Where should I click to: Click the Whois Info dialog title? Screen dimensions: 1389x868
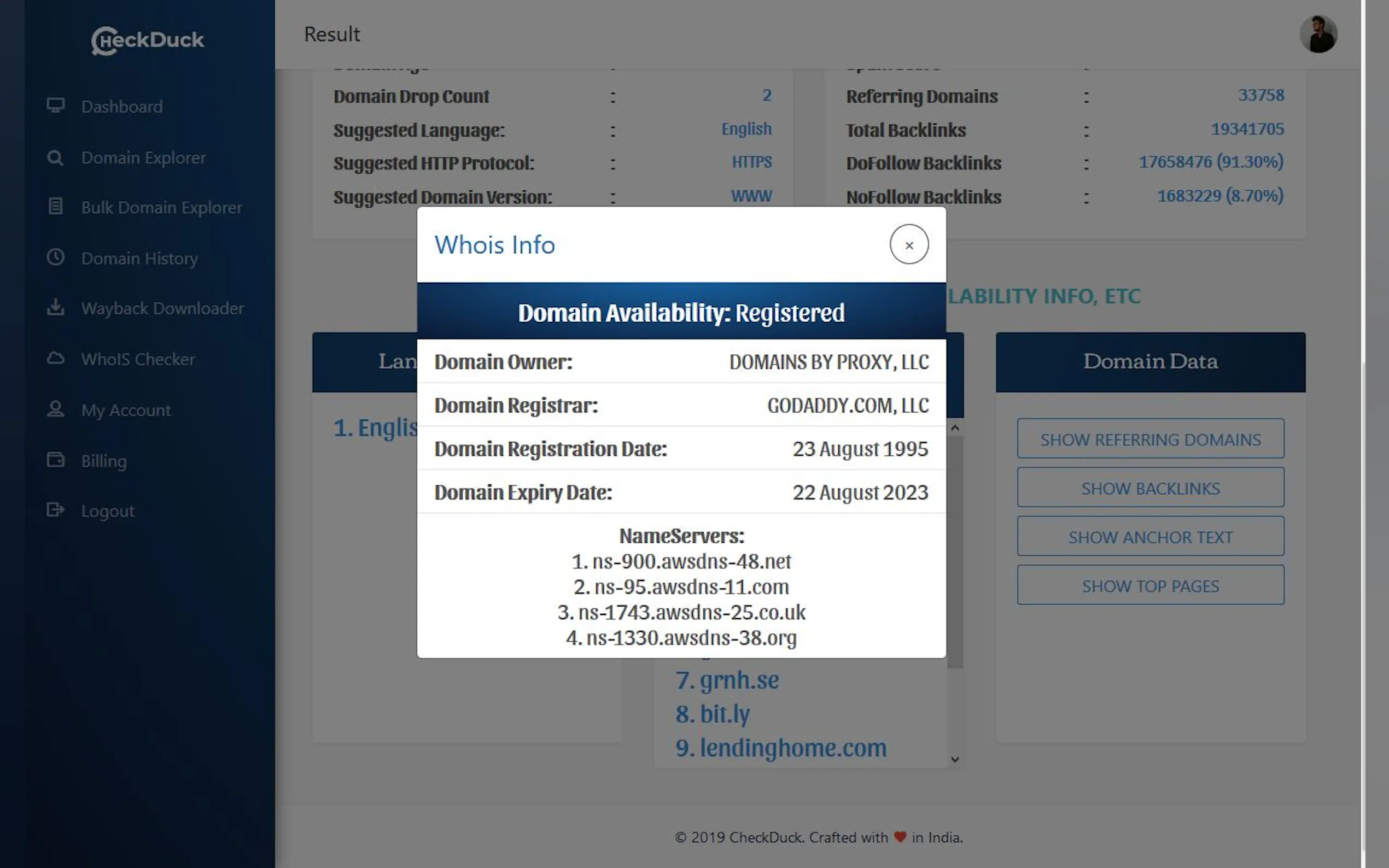pos(494,245)
